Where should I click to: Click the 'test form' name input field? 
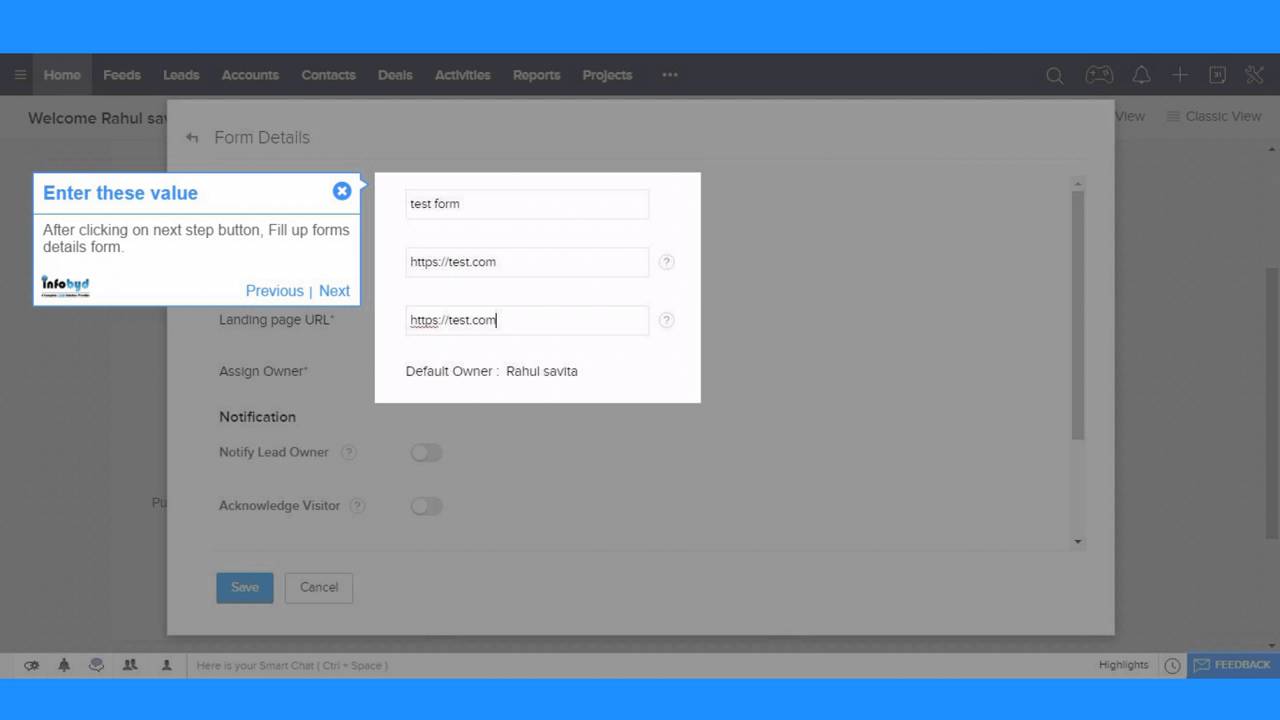coord(527,204)
